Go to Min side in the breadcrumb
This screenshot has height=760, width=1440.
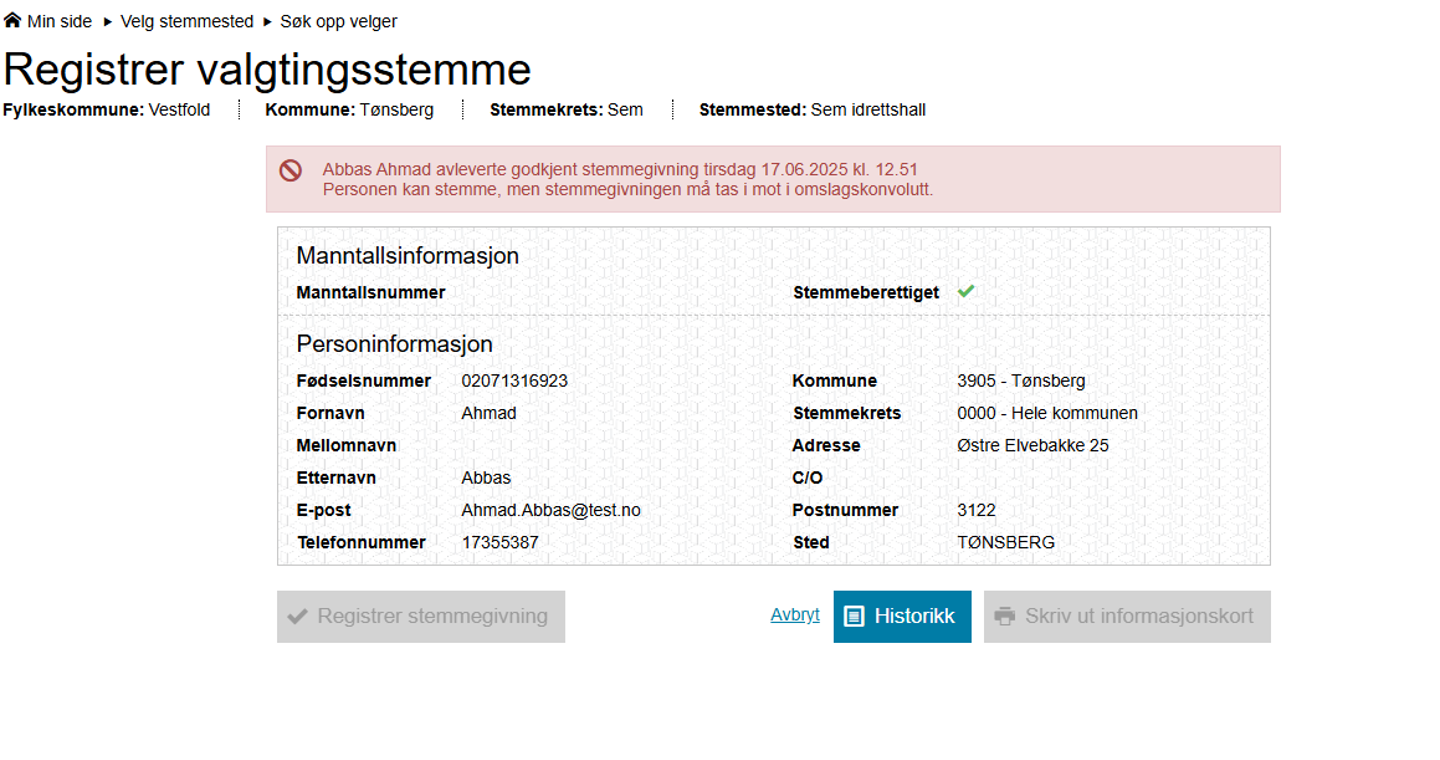59,21
